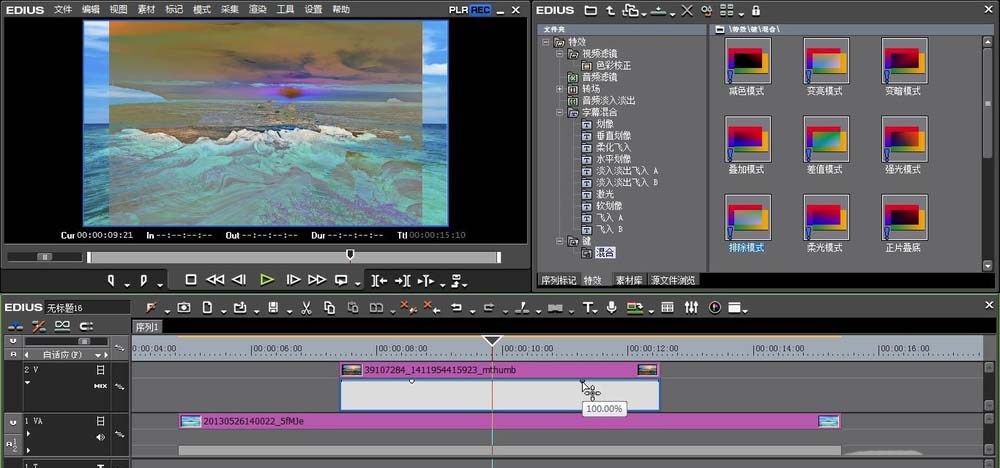Collapse the 字幕混合 folder in effects tree
This screenshot has height=468, width=1000.
coord(559,113)
